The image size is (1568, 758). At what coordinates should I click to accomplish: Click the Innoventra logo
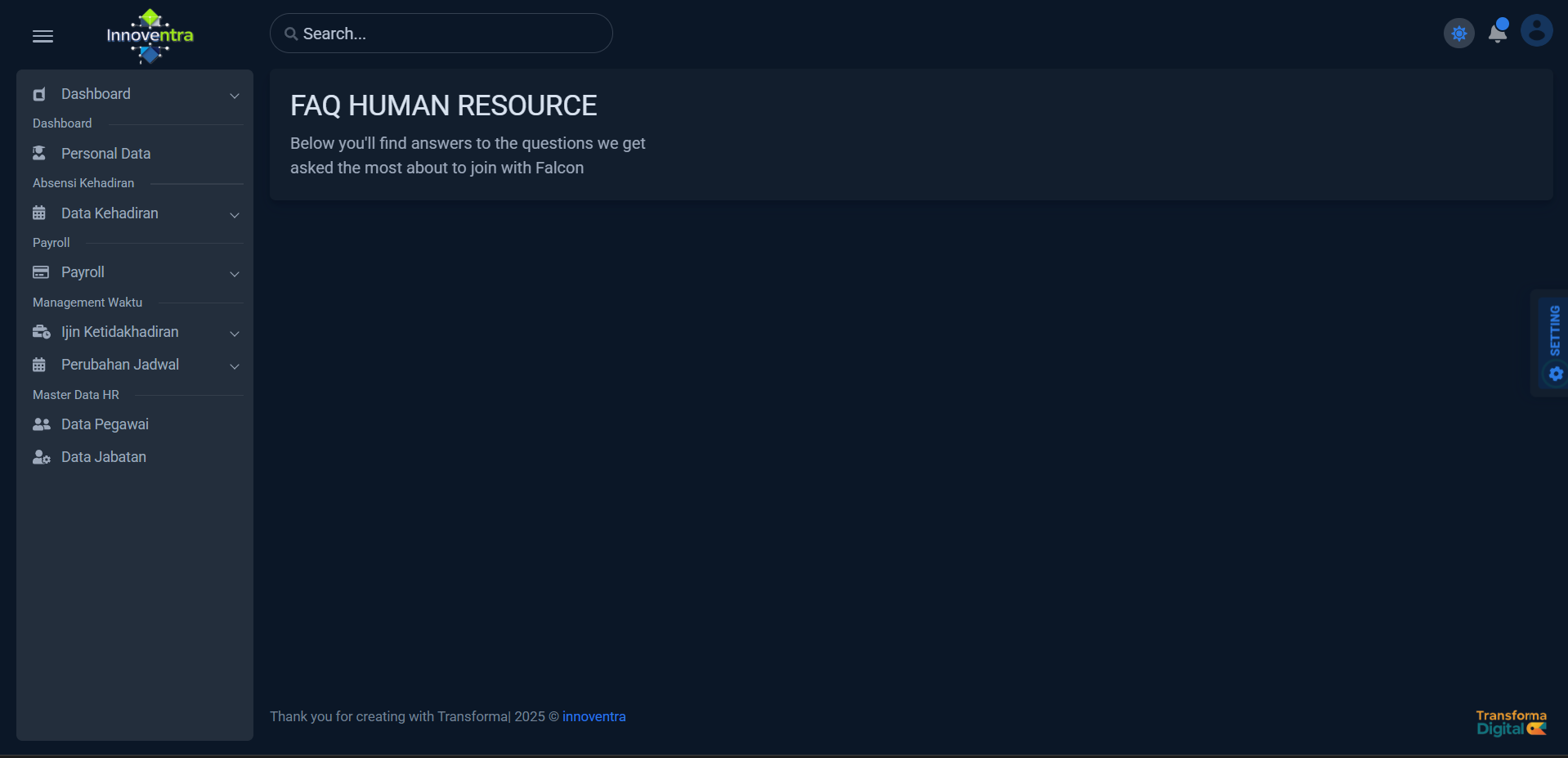click(150, 35)
